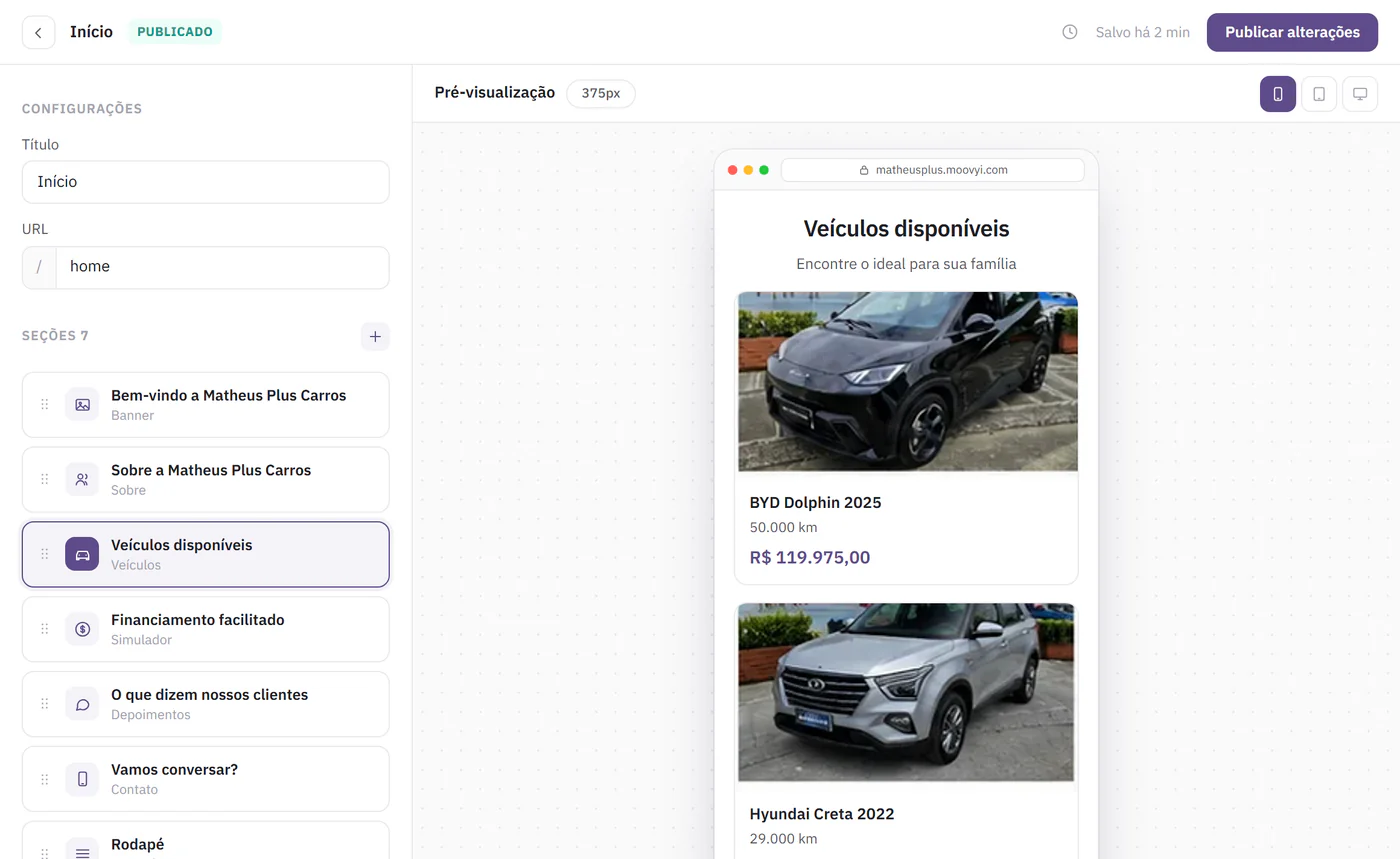
Task: Select the Veículos disponíveis section
Action: [206, 554]
